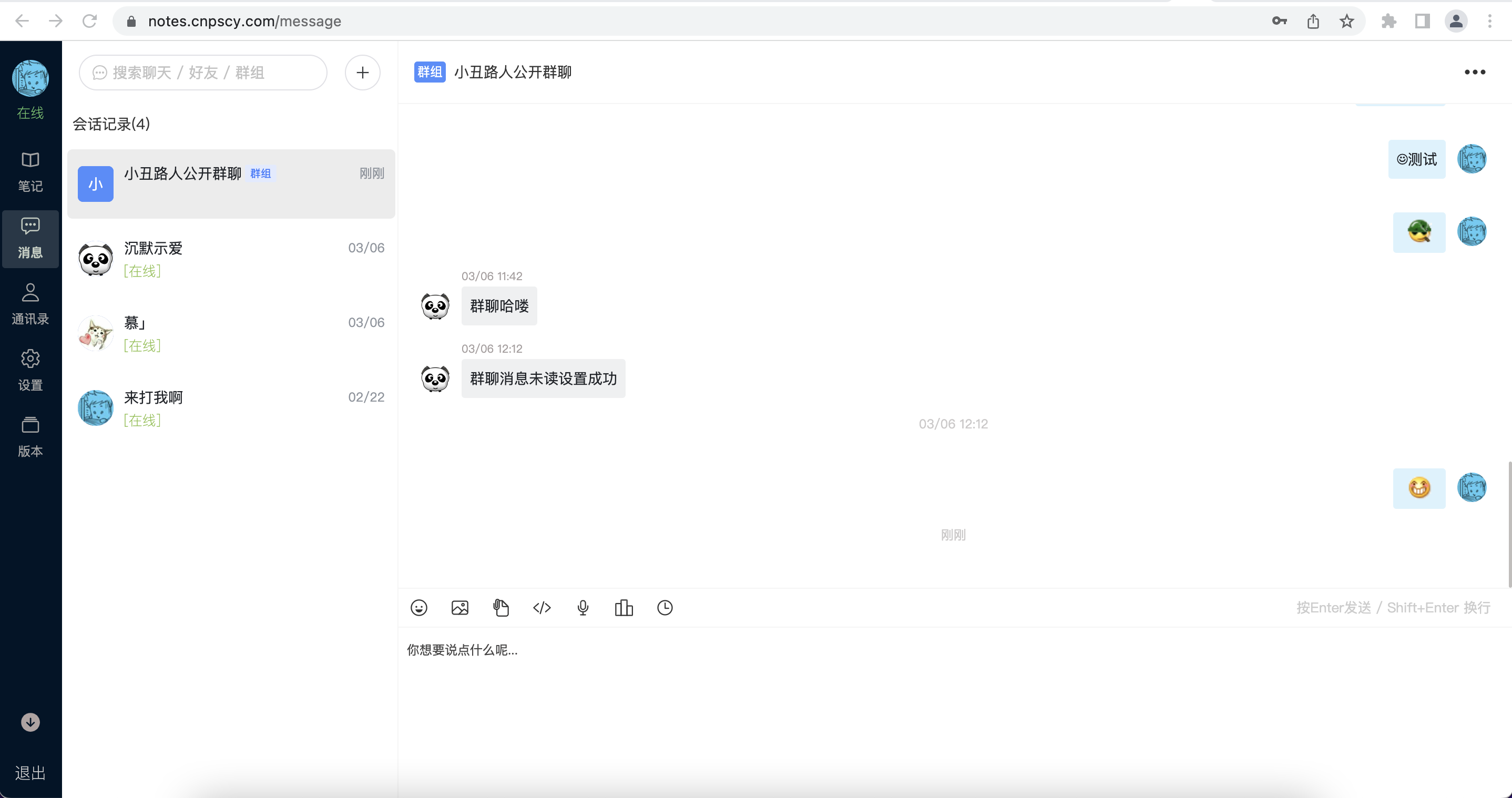Click the 会话记录(4) heading
Screen dimensions: 1512x798
111,124
